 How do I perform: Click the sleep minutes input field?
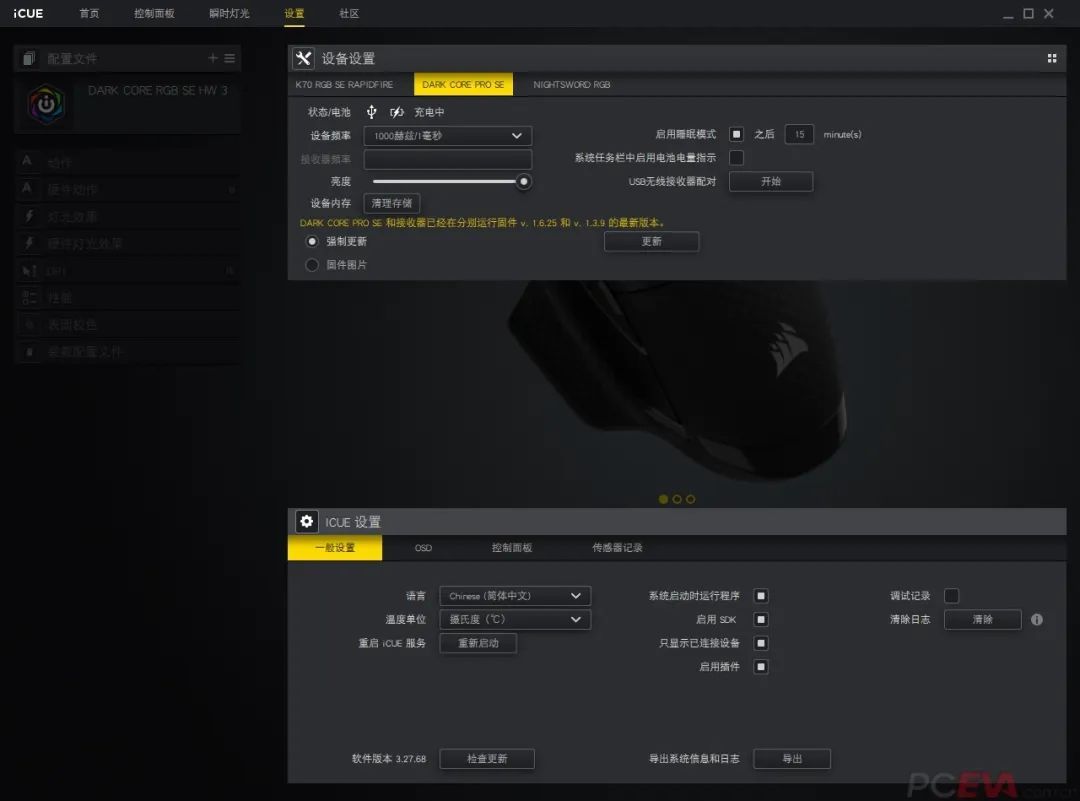pyautogui.click(x=799, y=134)
